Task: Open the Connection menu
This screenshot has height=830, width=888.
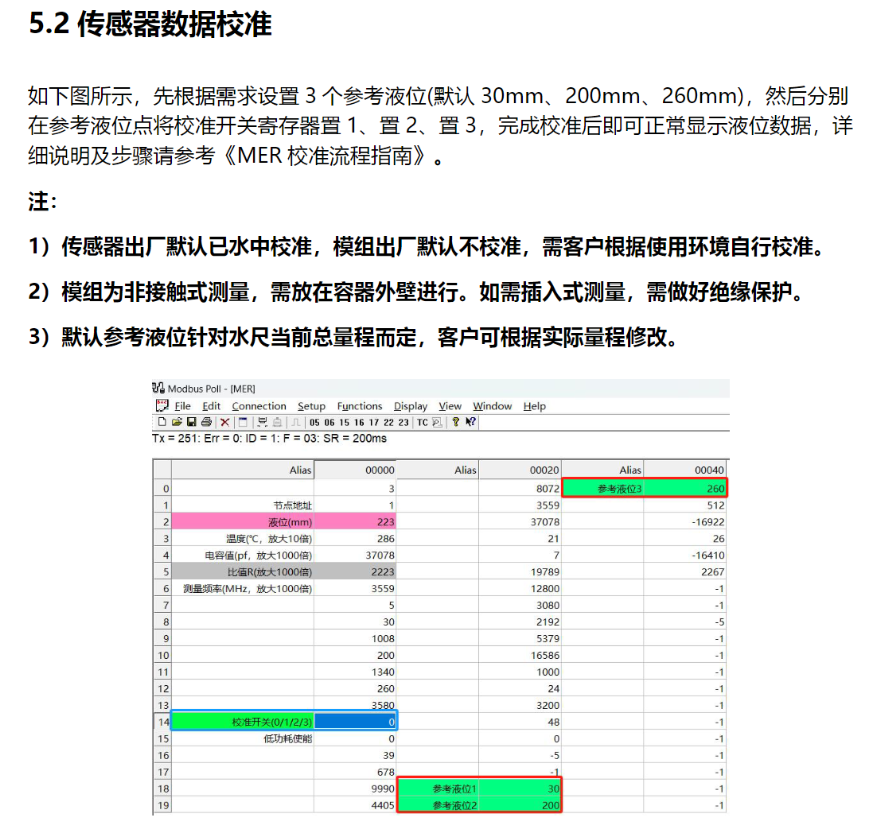Action: tap(259, 406)
